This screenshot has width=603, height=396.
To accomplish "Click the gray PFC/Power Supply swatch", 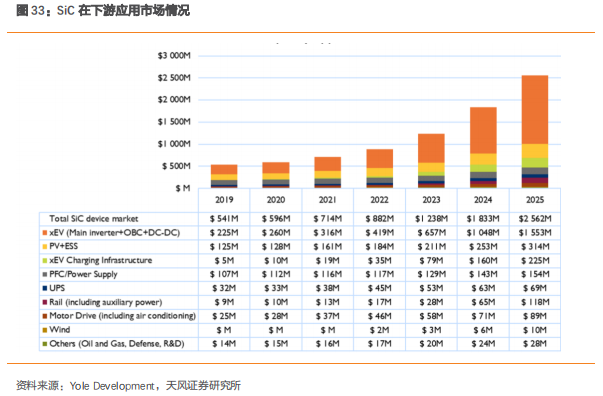I will pos(45,275).
